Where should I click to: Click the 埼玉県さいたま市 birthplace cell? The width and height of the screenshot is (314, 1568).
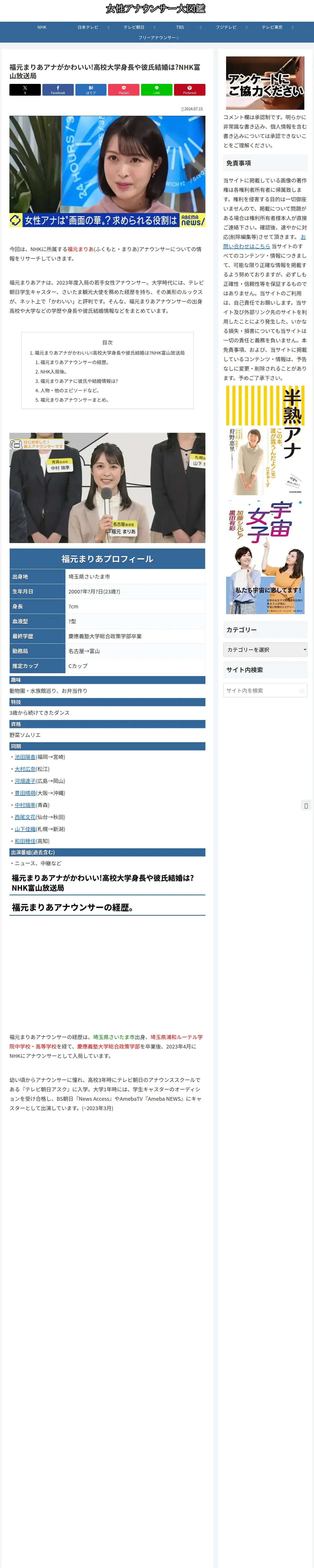tap(135, 577)
